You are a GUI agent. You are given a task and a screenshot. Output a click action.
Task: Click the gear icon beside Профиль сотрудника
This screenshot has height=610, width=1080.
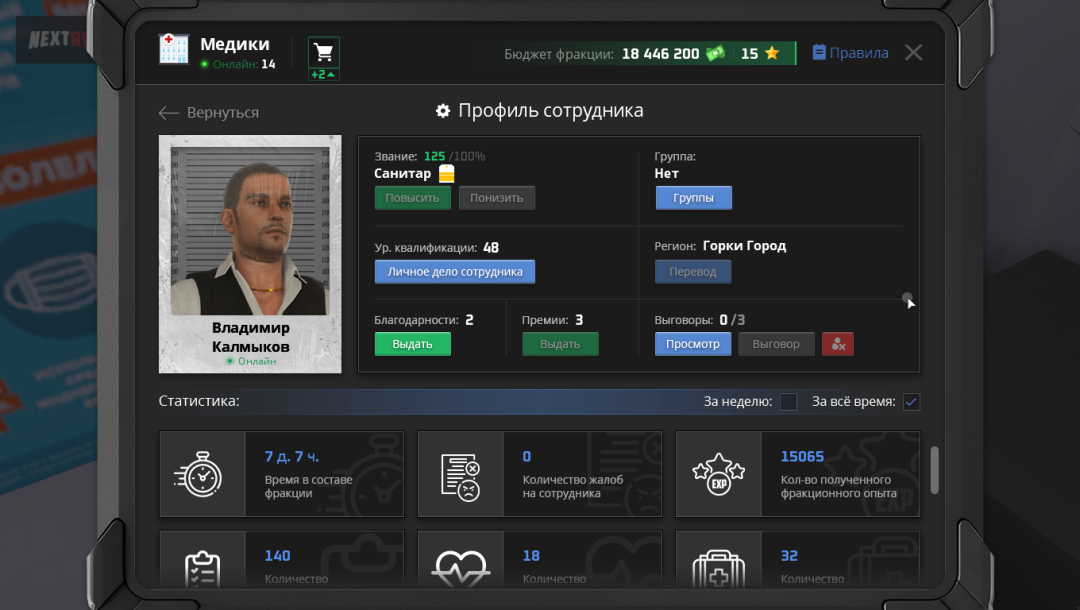pos(442,110)
